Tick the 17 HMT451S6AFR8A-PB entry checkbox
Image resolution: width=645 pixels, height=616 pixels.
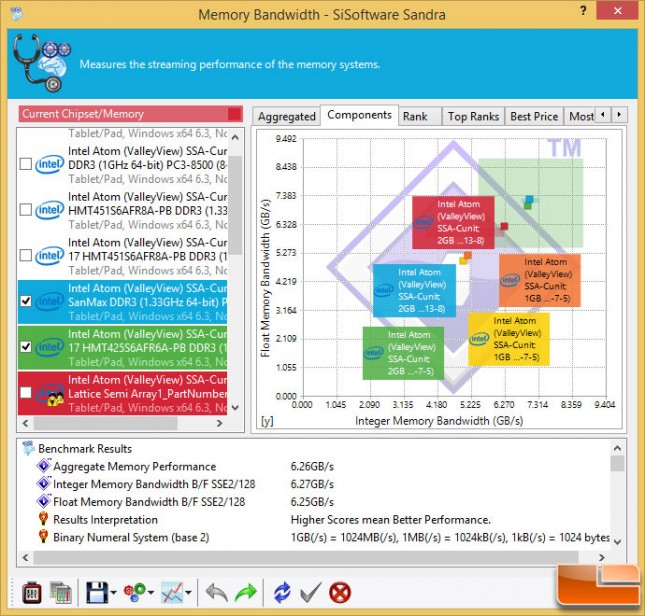pyautogui.click(x=26, y=255)
